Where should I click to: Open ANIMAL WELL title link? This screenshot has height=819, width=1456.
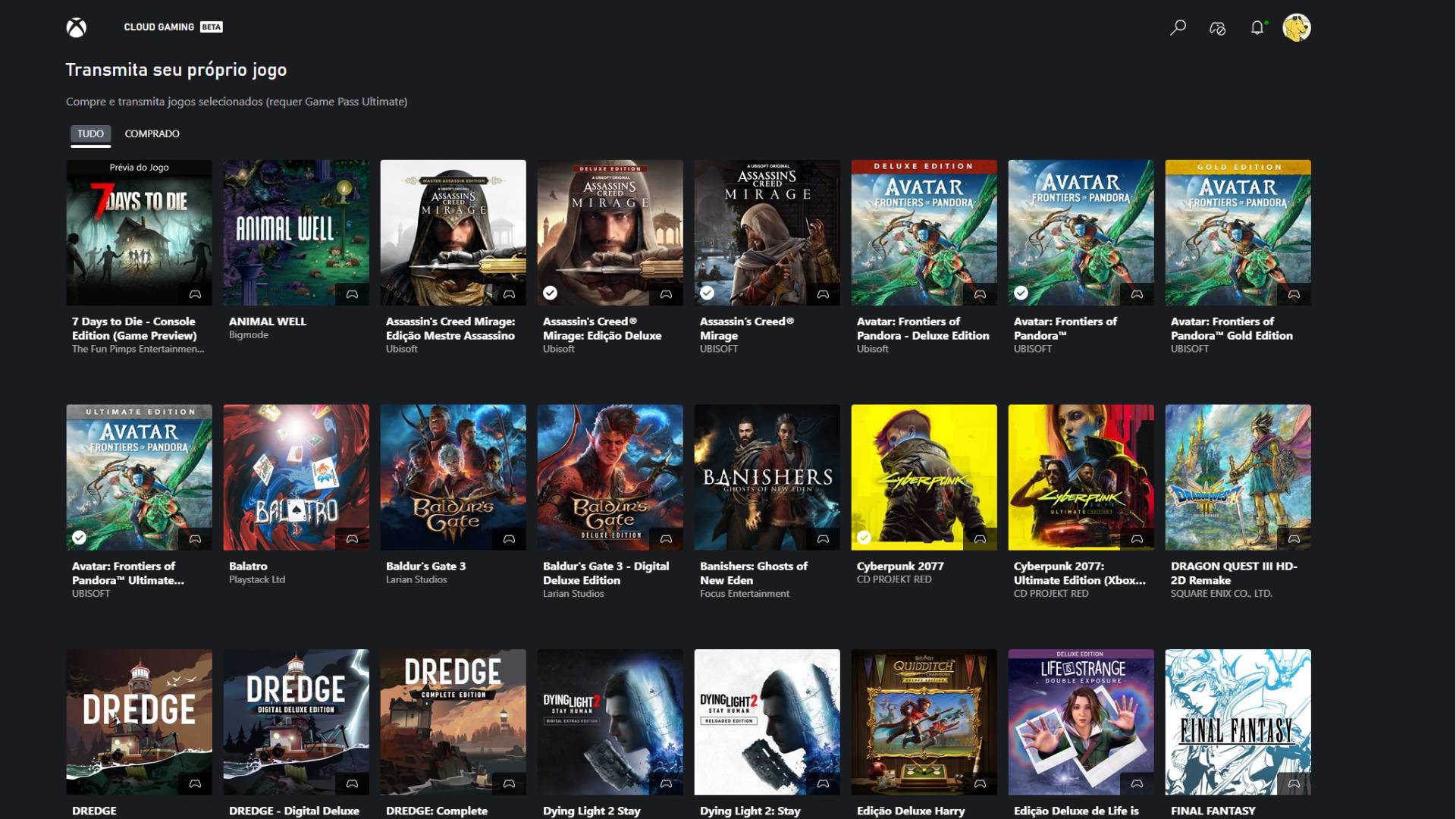(x=268, y=322)
